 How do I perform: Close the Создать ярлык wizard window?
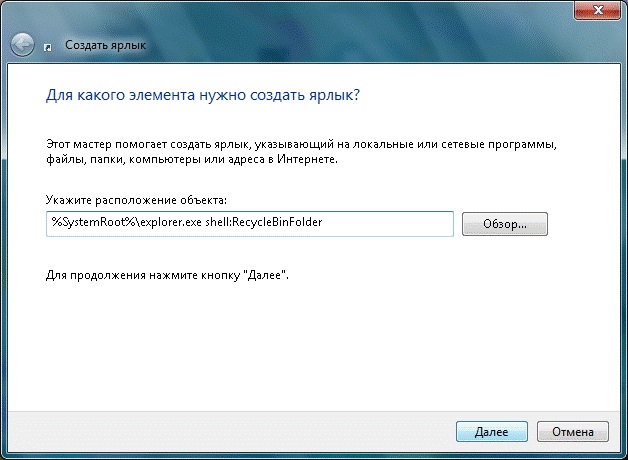coord(597,9)
